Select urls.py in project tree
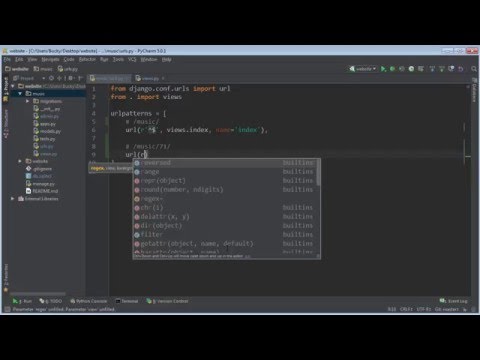Image resolution: width=480 pixels, height=360 pixels. pos(43,146)
